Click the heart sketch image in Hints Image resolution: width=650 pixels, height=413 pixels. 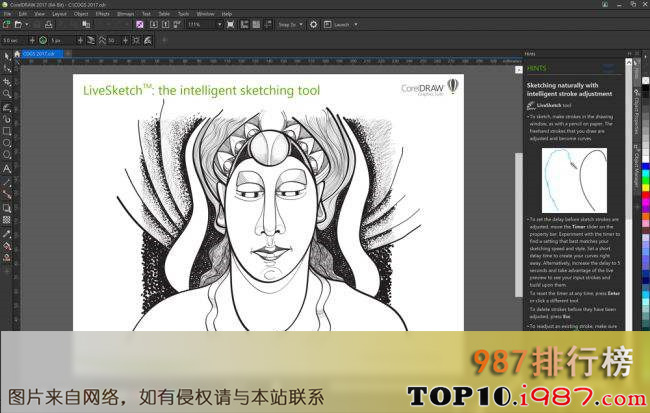click(x=574, y=180)
